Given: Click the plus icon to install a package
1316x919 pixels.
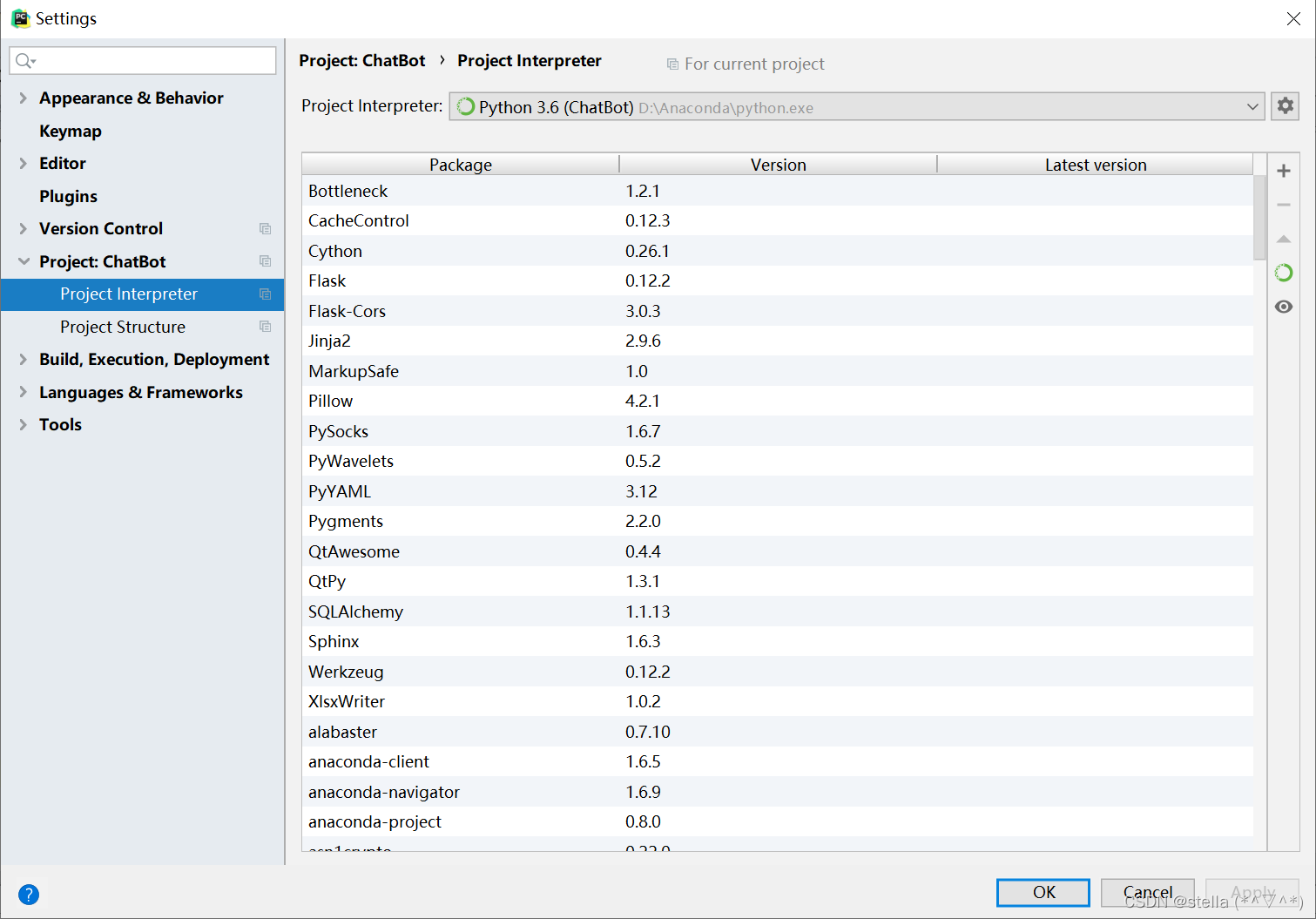Looking at the screenshot, I should [x=1283, y=170].
